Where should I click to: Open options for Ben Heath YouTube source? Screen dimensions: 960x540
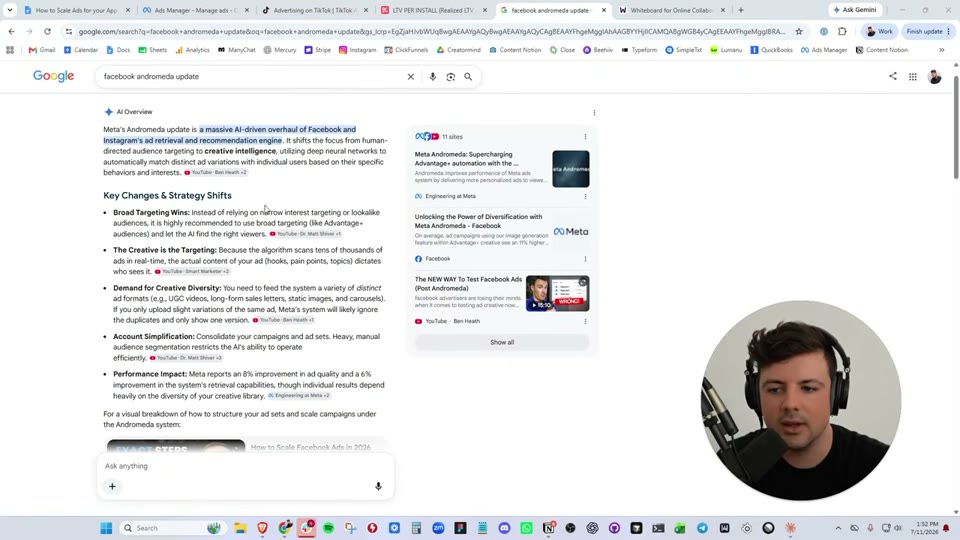(x=585, y=321)
